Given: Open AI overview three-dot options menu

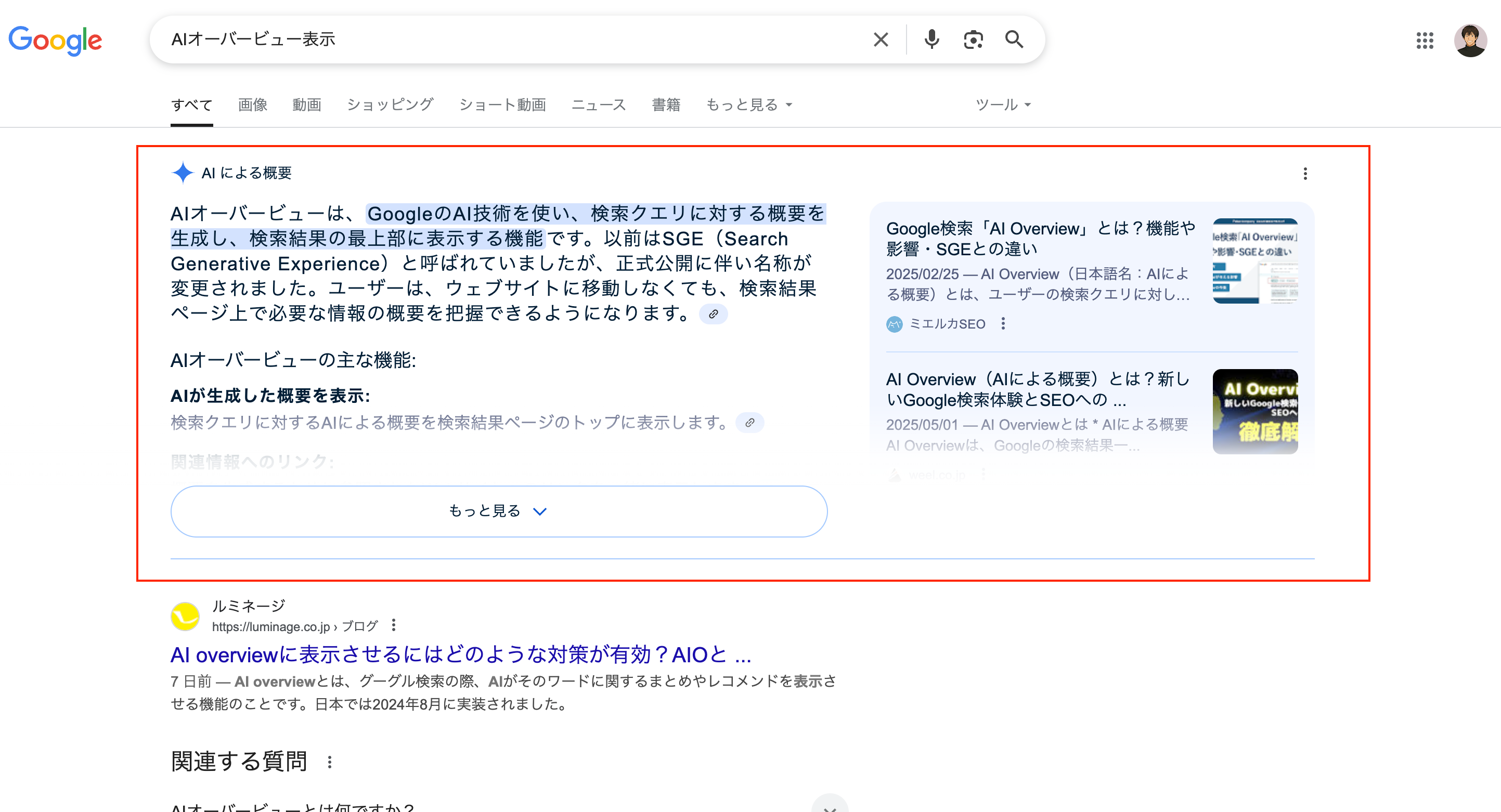Looking at the screenshot, I should pos(1305,174).
